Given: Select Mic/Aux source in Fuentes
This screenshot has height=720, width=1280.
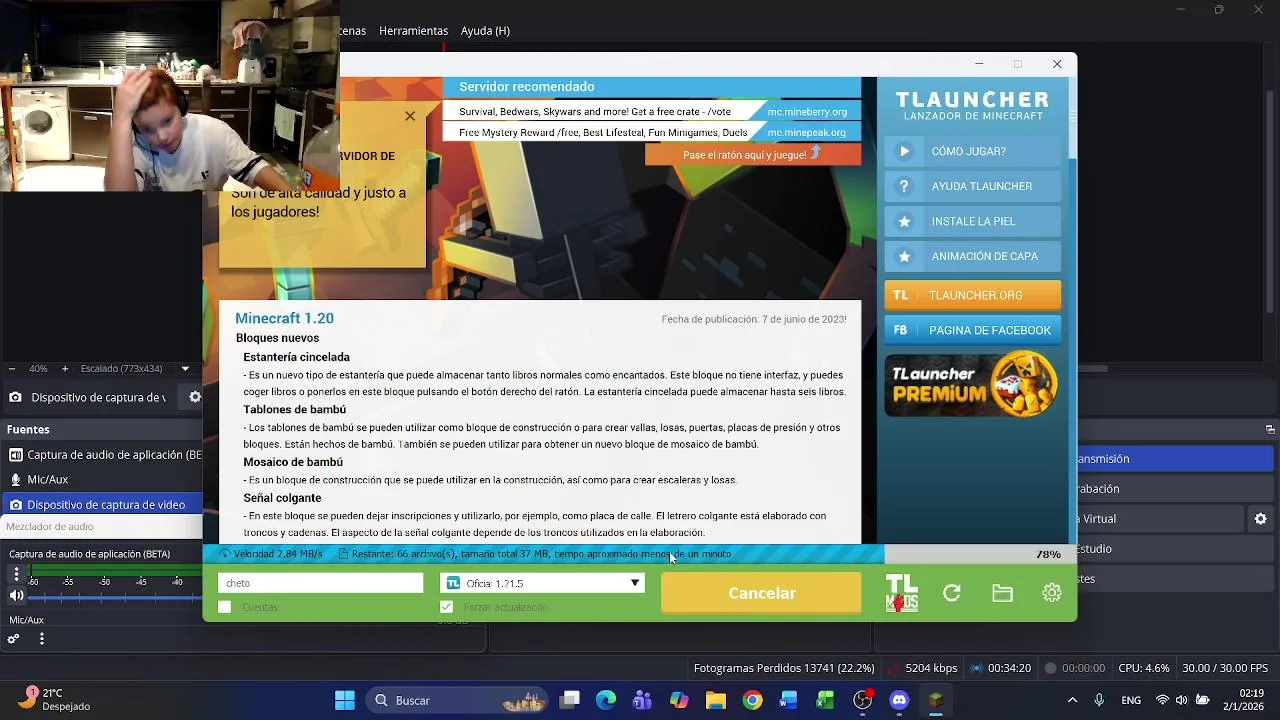Looking at the screenshot, I should click(x=102, y=479).
